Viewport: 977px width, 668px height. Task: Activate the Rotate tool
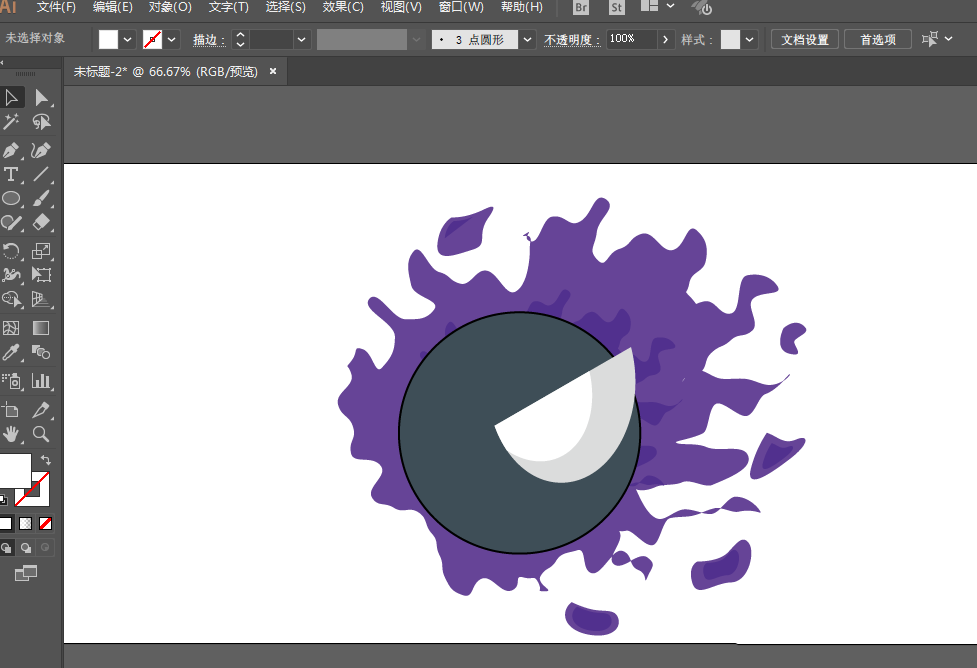tap(11, 251)
